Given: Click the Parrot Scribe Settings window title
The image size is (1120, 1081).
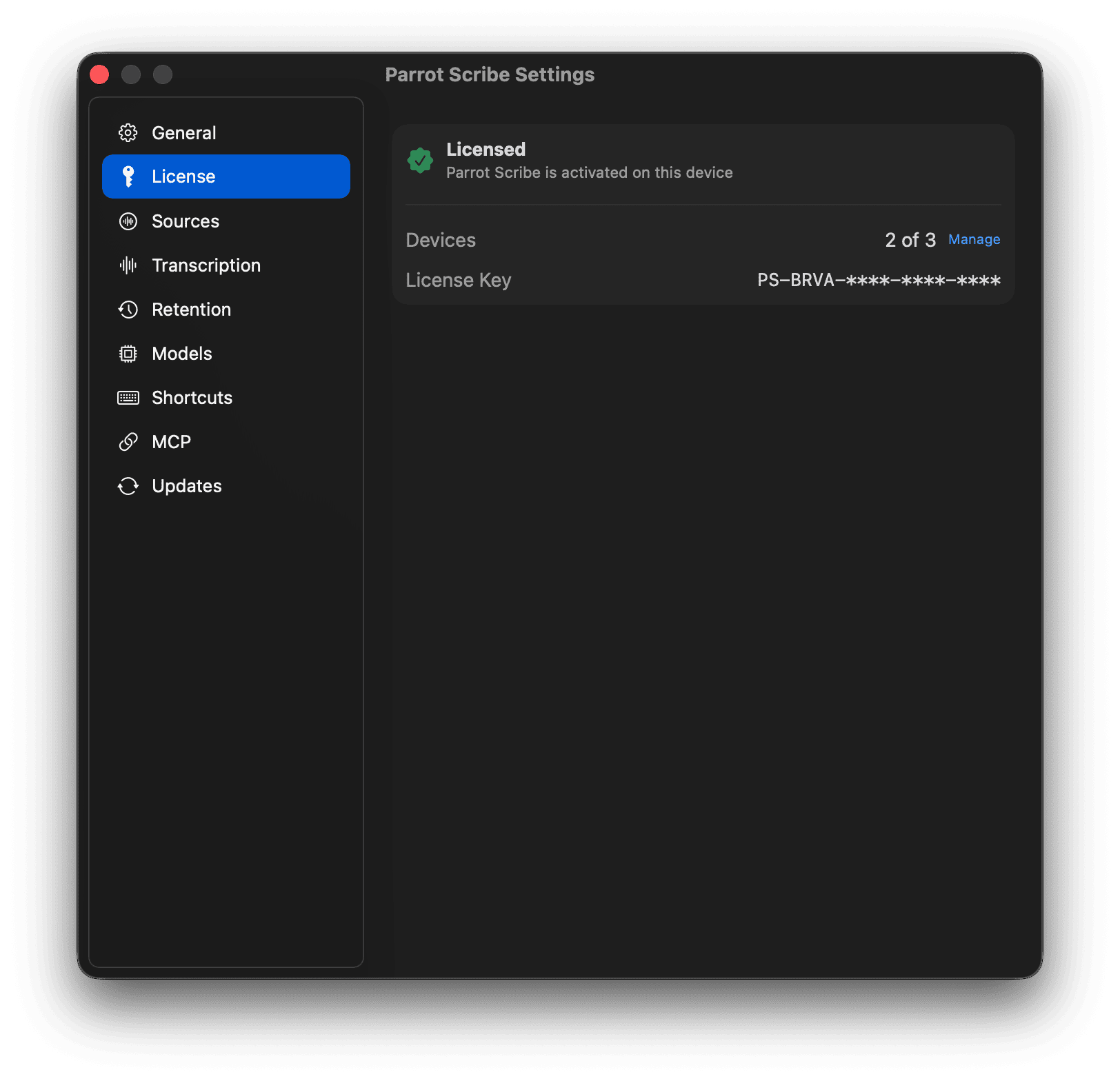Looking at the screenshot, I should [x=490, y=74].
